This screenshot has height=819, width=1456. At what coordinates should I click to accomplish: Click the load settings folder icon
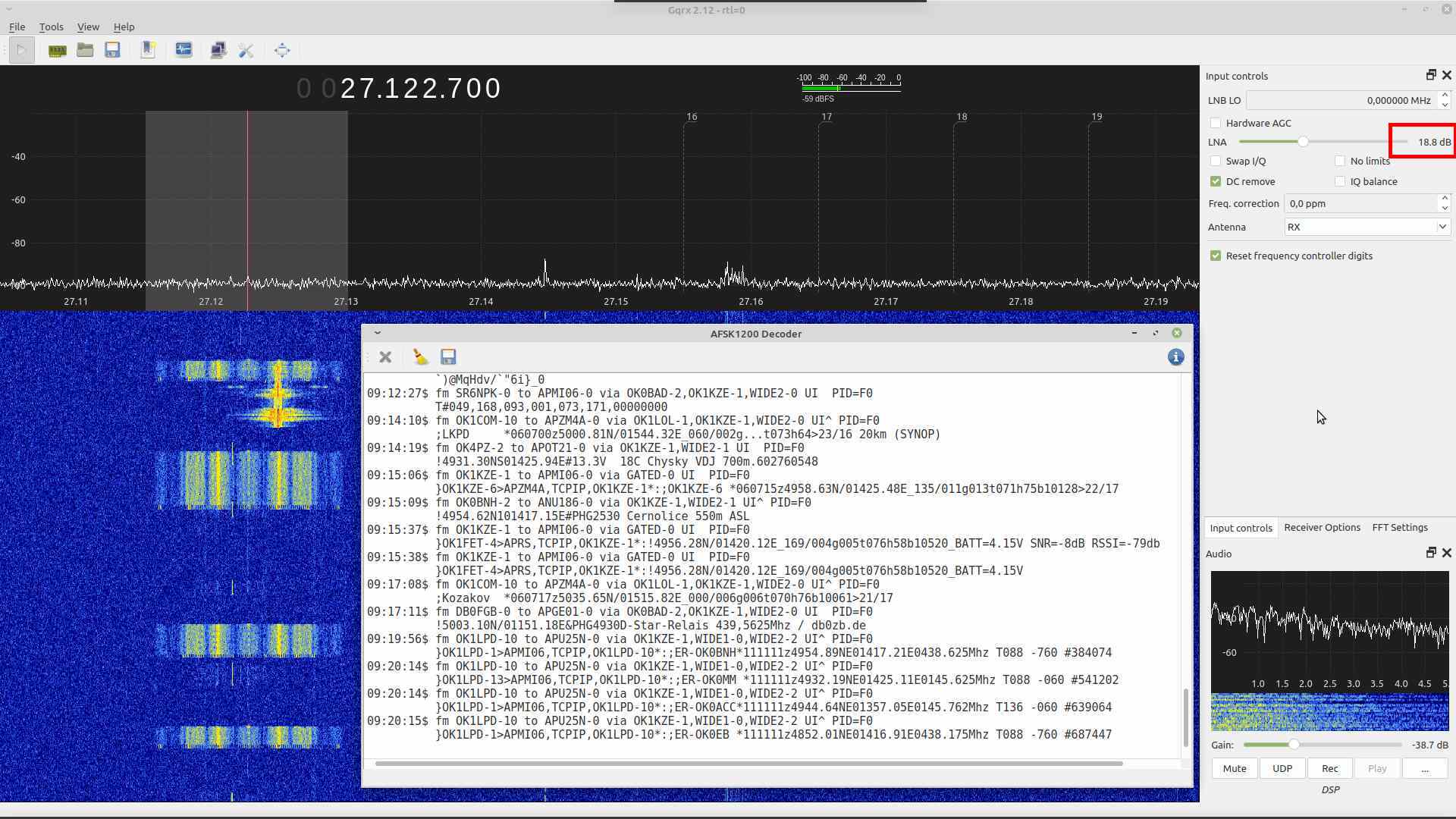[85, 51]
